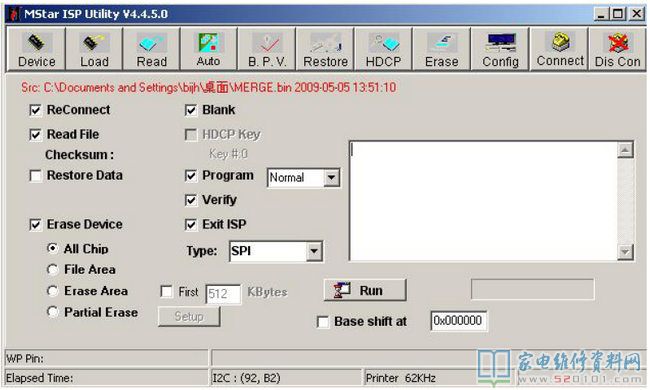Image resolution: width=650 pixels, height=390 pixels.
Task: Open the Auto programming icon
Action: tap(209, 43)
